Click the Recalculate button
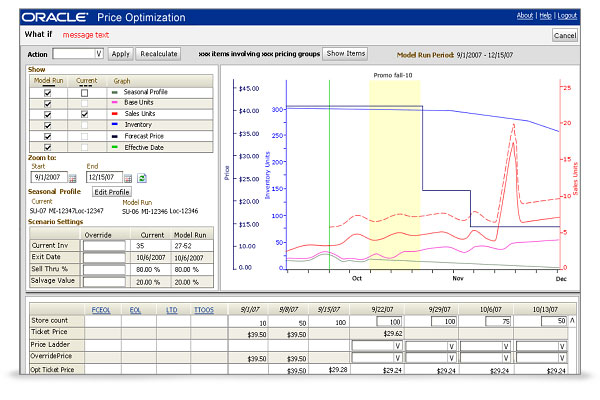This screenshot has width=600, height=400. (x=158, y=54)
